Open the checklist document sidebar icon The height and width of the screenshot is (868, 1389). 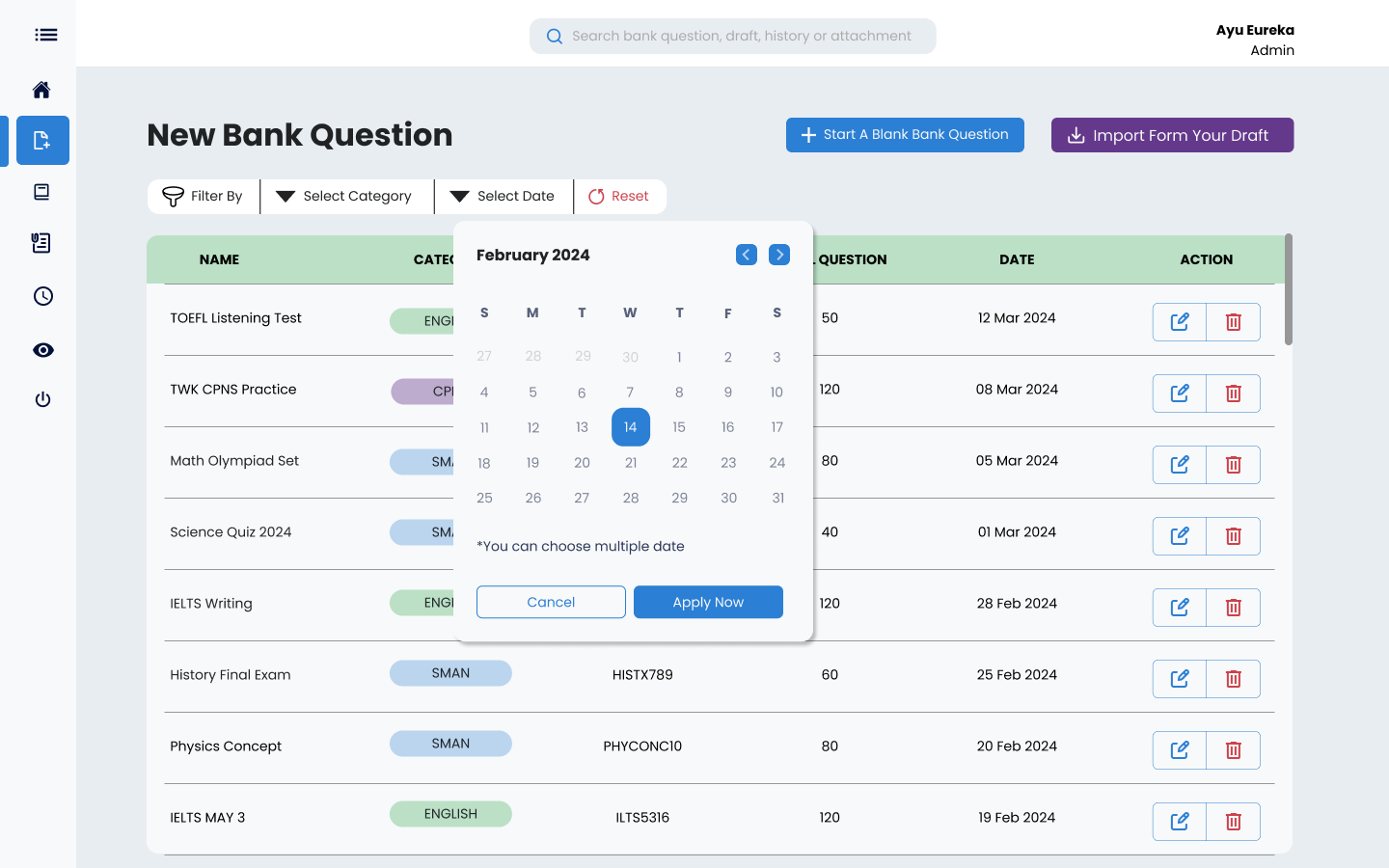click(41, 243)
